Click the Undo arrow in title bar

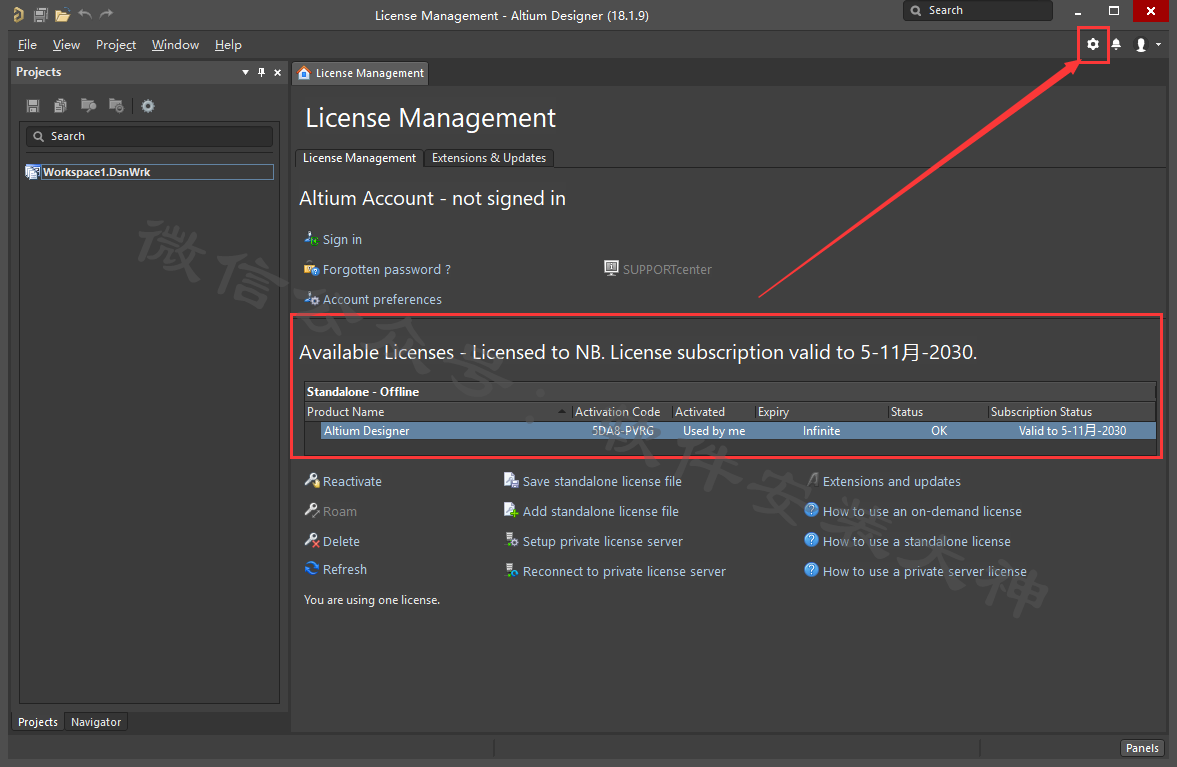(85, 14)
